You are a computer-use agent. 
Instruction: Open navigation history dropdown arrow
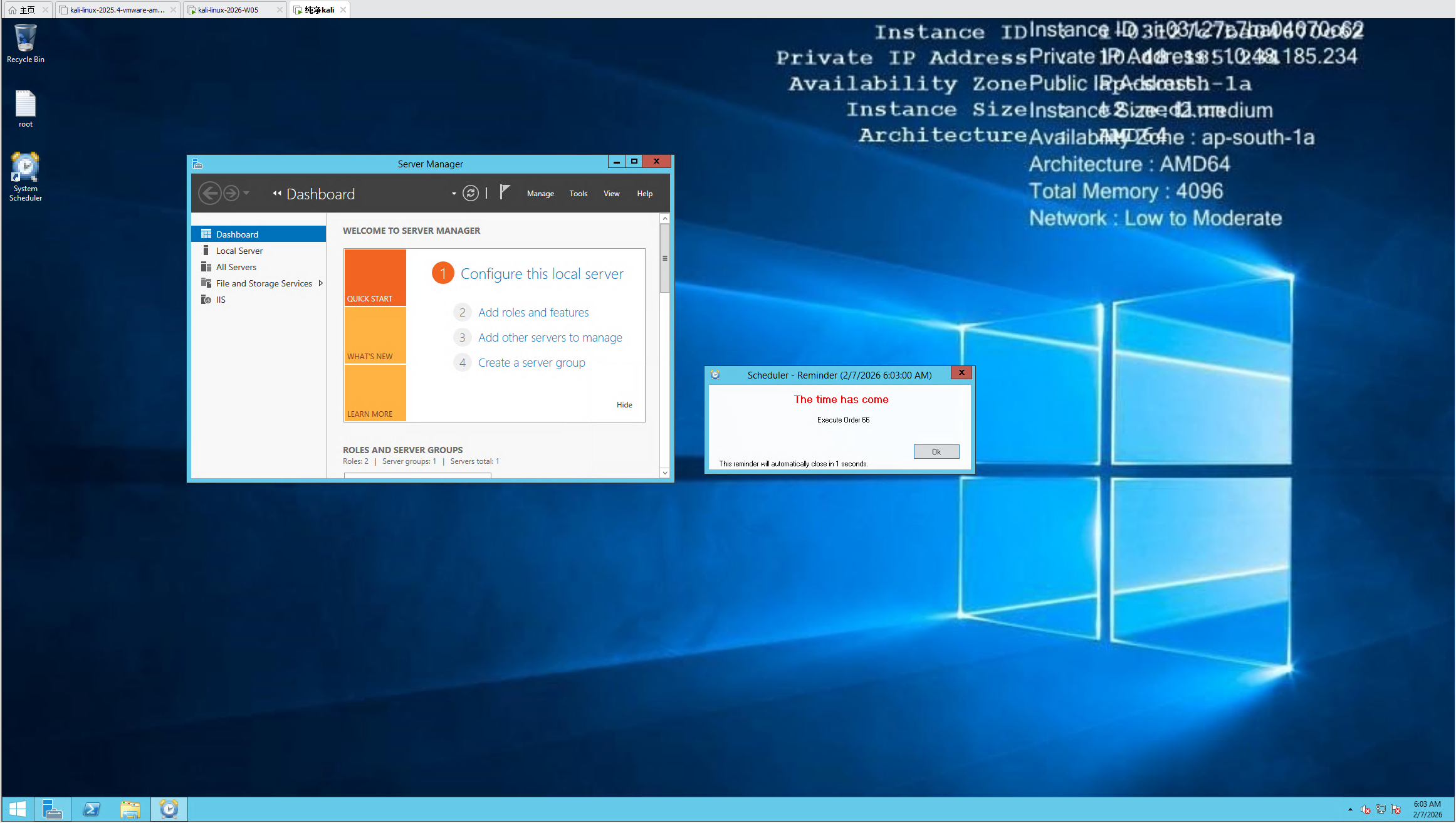click(x=246, y=193)
